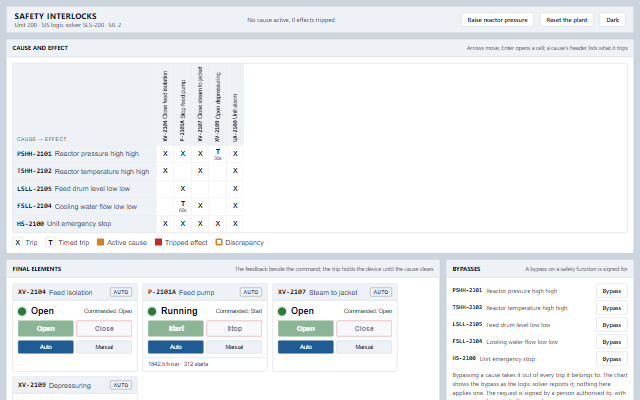Click the T Timed trip legend key
Image resolution: width=640 pixels, height=400 pixels.
[50, 242]
